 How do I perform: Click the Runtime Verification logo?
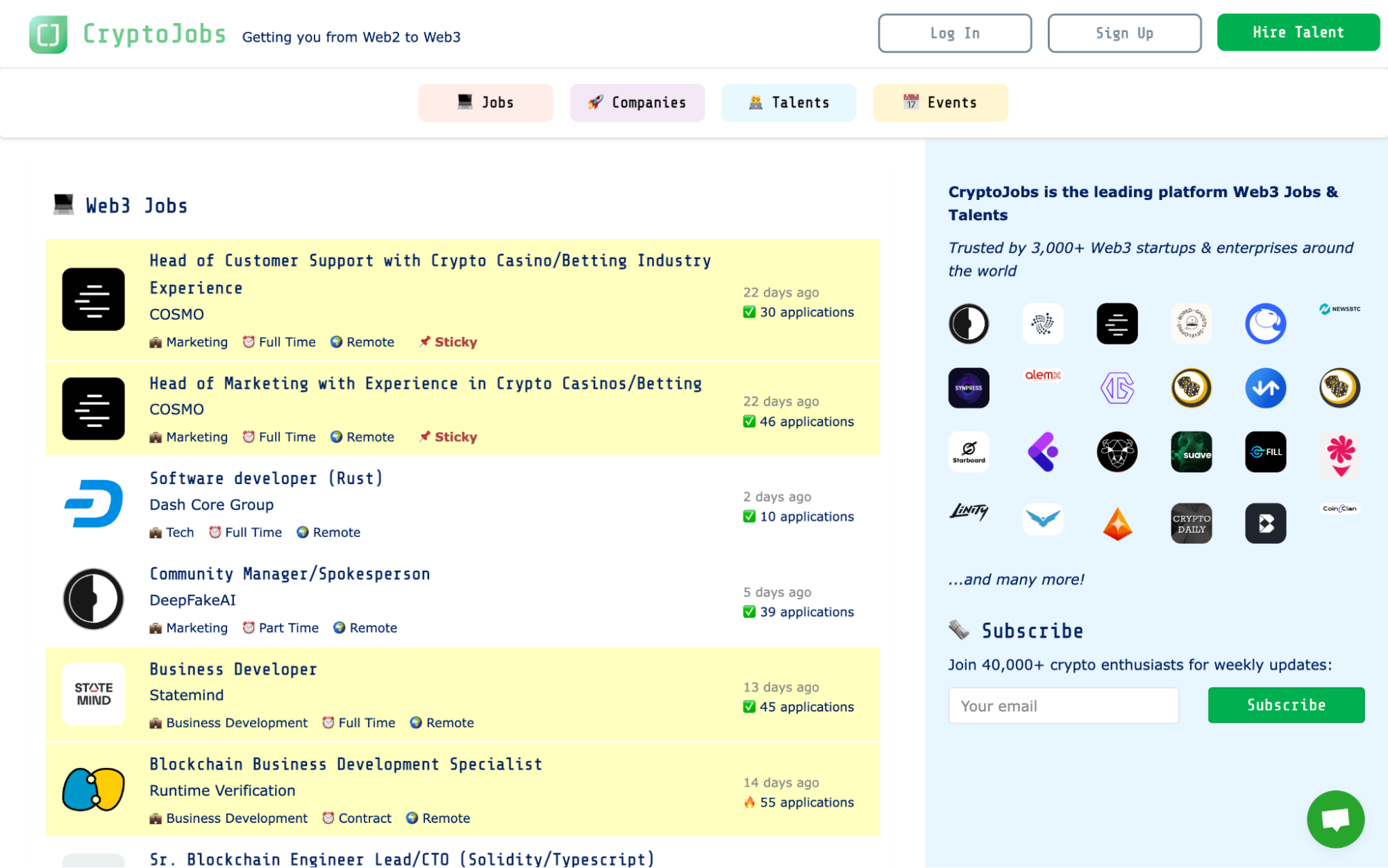[94, 790]
